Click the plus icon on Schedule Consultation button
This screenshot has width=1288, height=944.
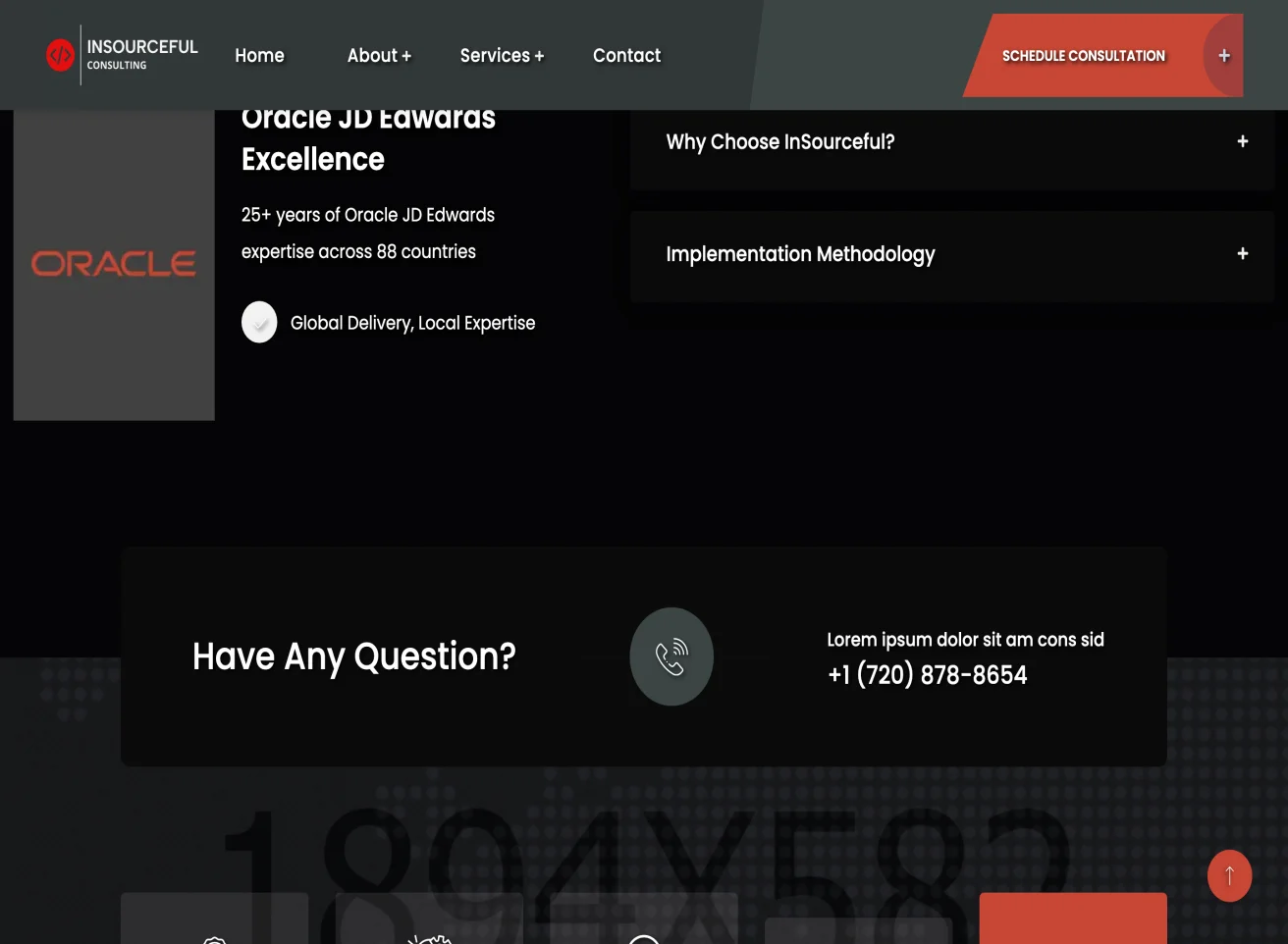coord(1223,55)
